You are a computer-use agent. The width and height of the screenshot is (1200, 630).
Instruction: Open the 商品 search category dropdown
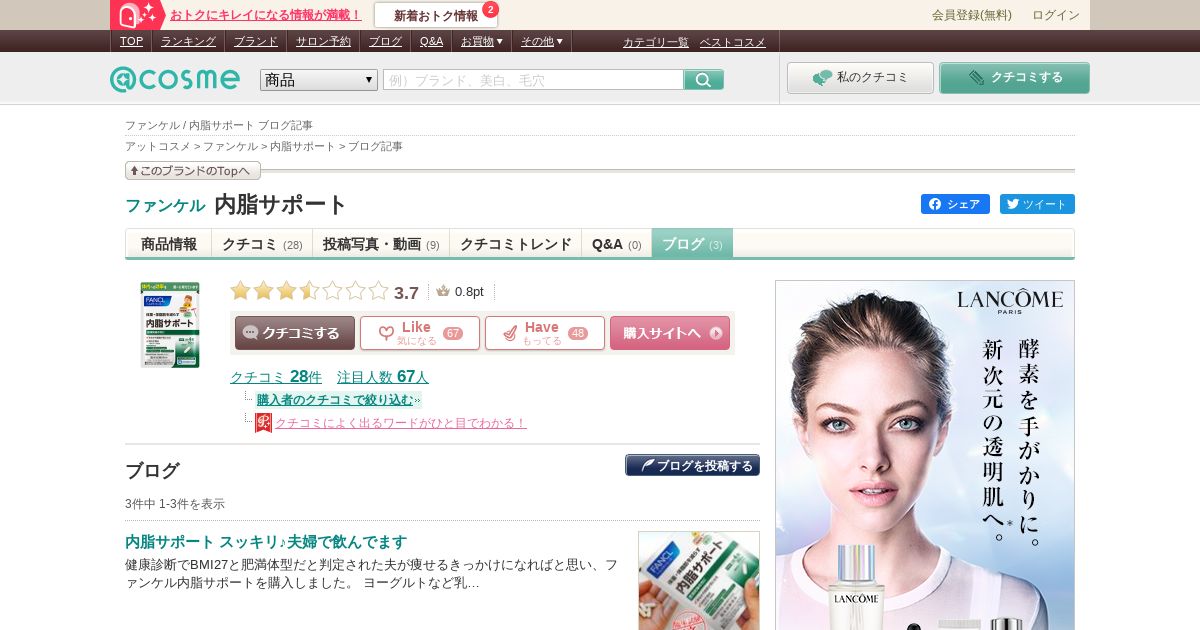pyautogui.click(x=319, y=80)
